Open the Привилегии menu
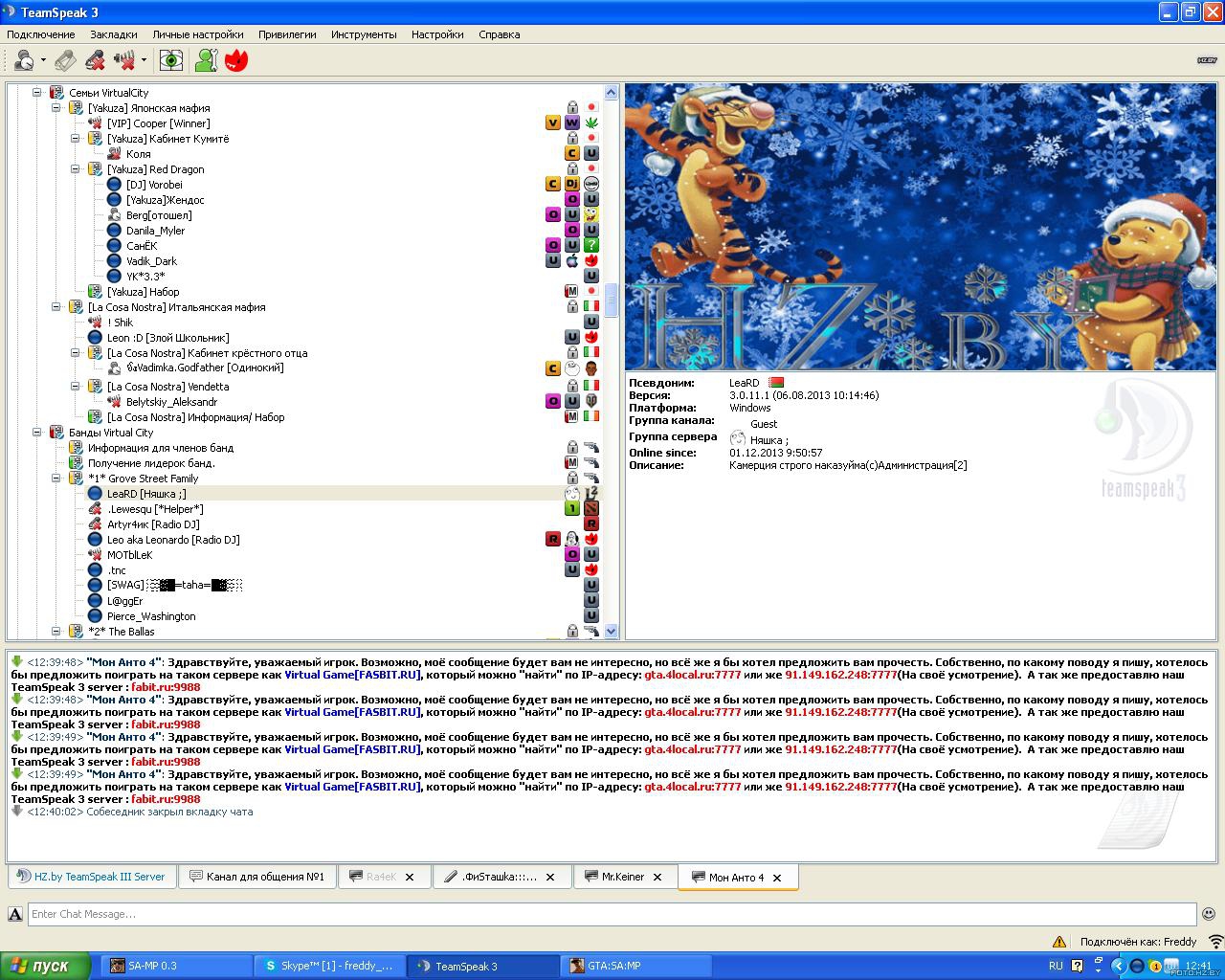 pyautogui.click(x=287, y=34)
